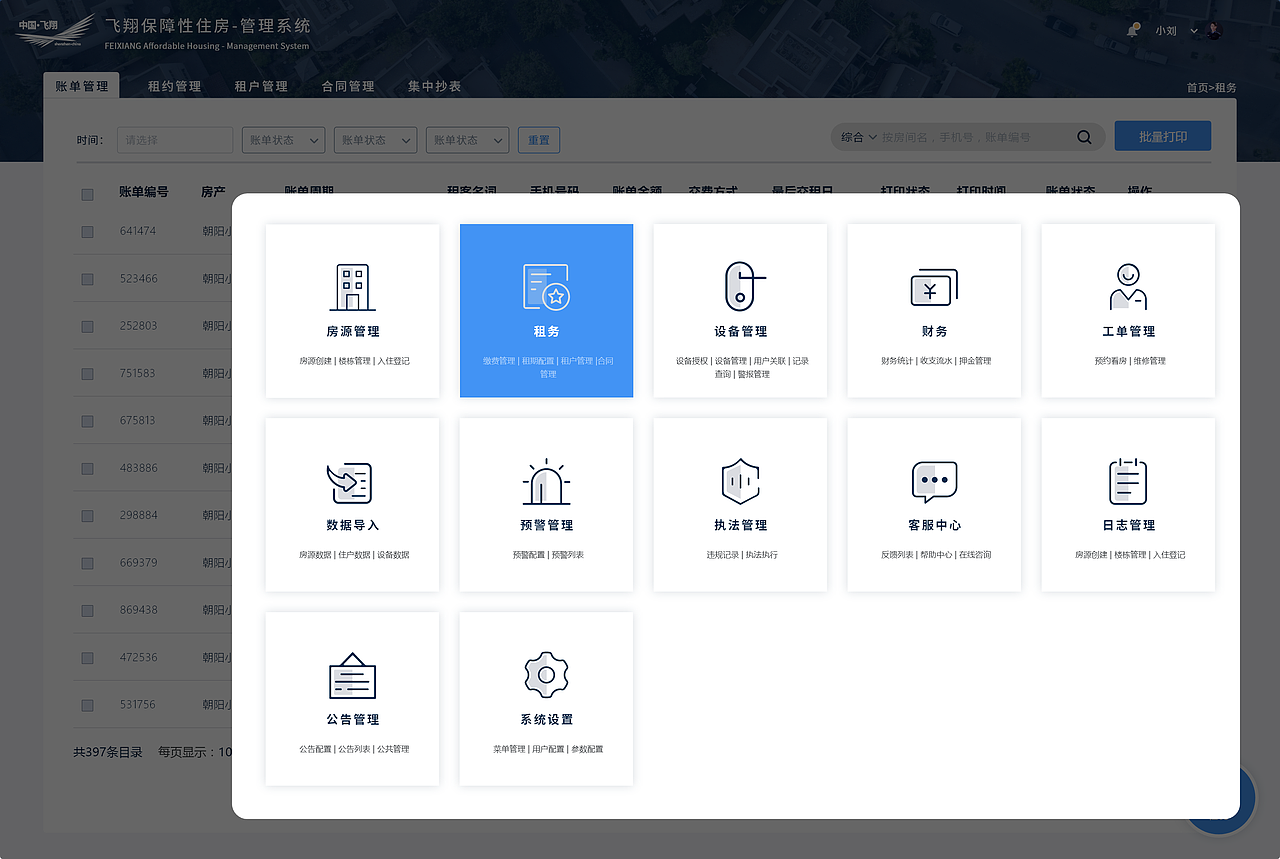
Task: Check the row for bill 523466
Action: click(87, 279)
